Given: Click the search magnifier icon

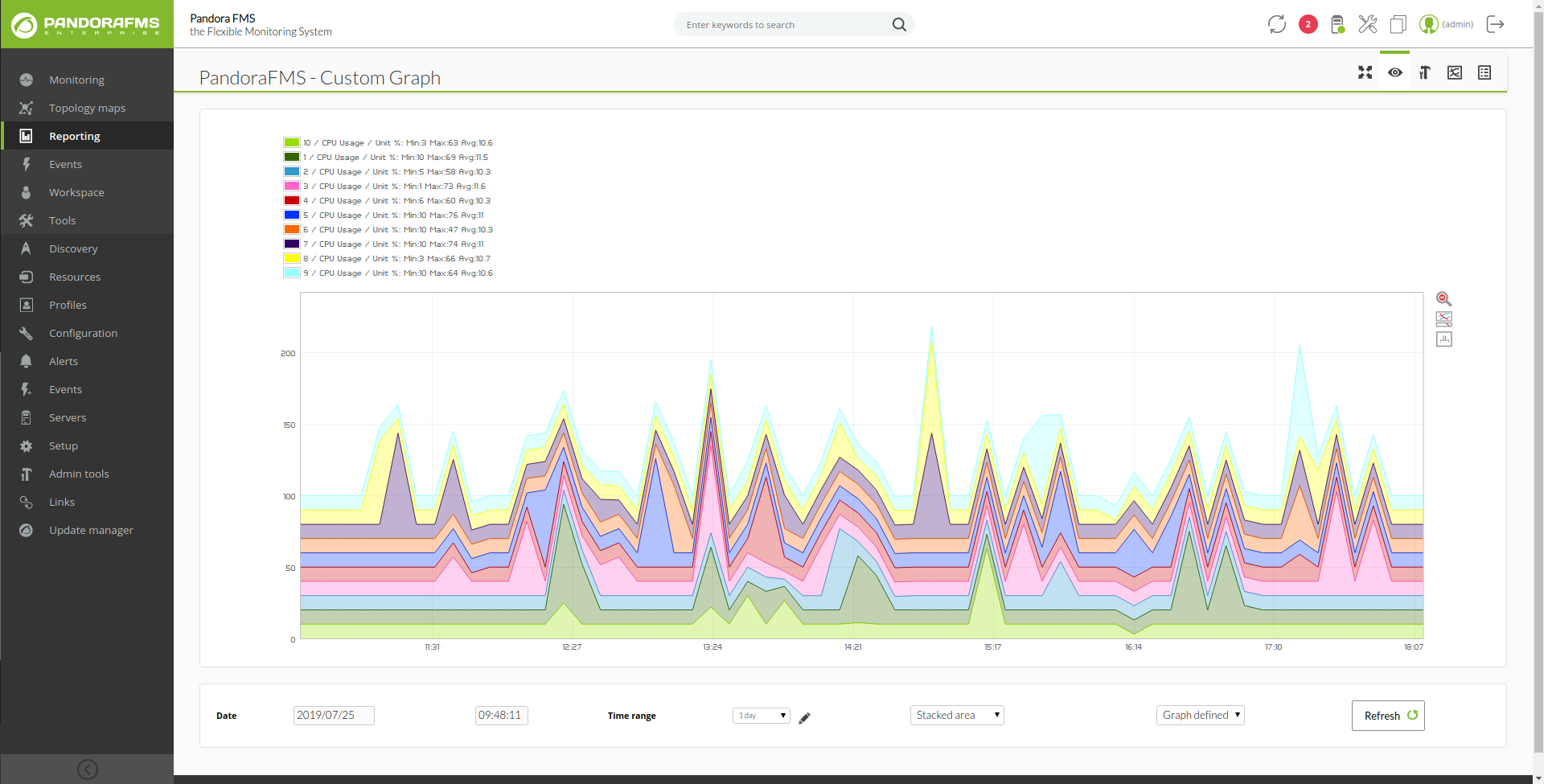Looking at the screenshot, I should tap(899, 25).
